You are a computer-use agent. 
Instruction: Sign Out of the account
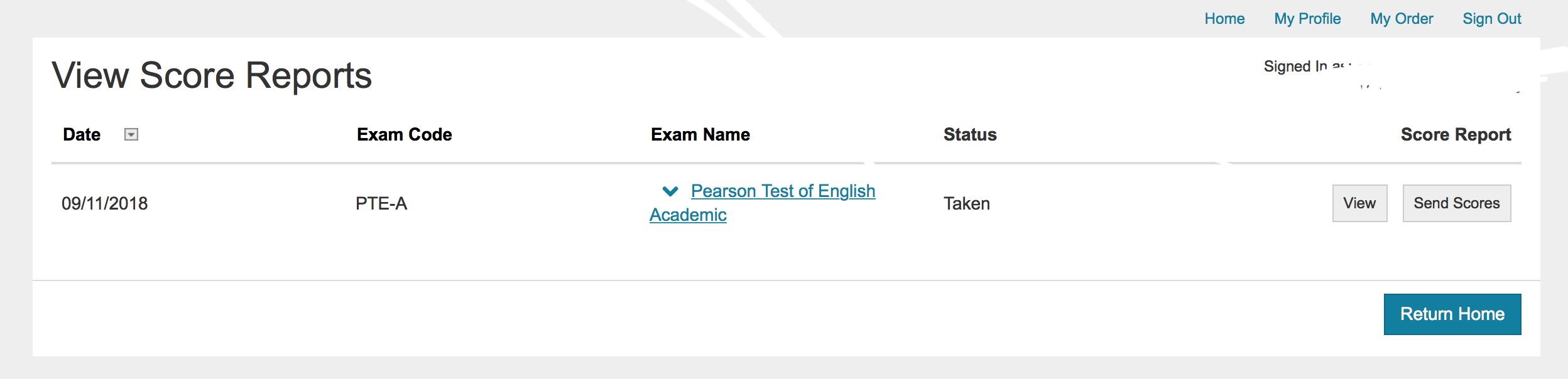pyautogui.click(x=1491, y=19)
